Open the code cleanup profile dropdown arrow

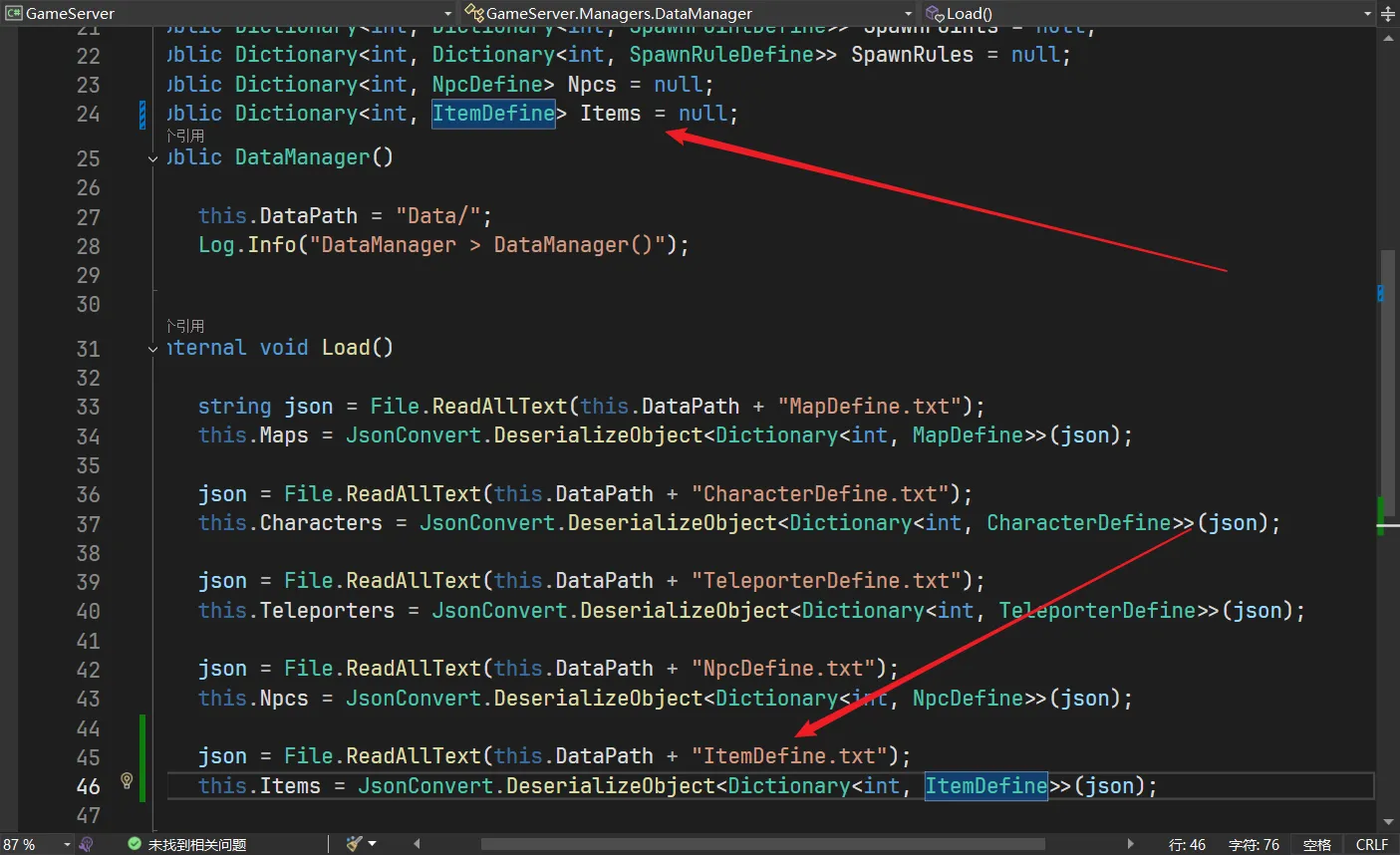(373, 844)
